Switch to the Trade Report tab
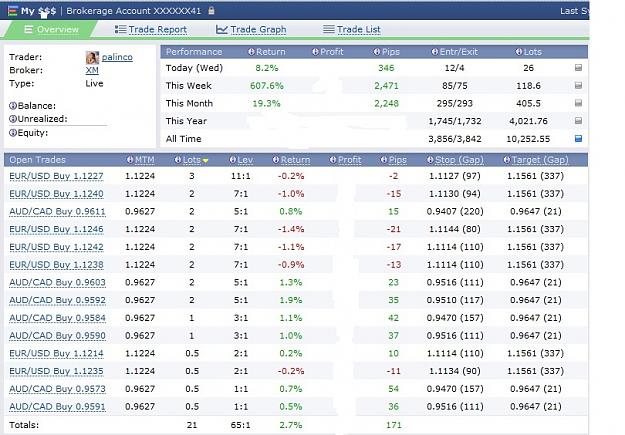 (x=151, y=30)
